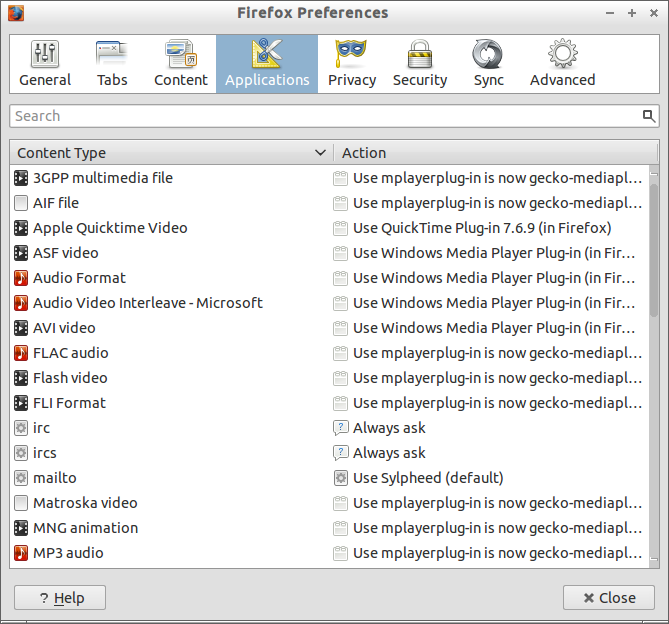Image resolution: width=669 pixels, height=624 pixels.
Task: Click the Sylpheed gear icon in mailto action
Action: click(x=340, y=478)
